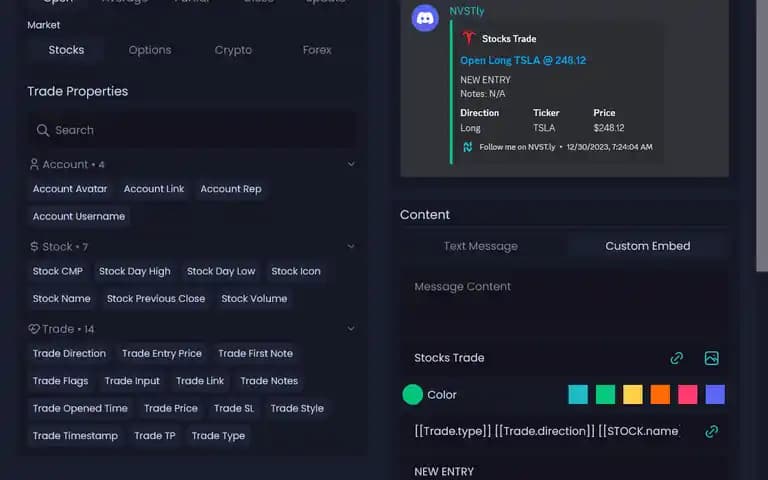Insert the Trade First Note property
This screenshot has height=480, width=768.
tap(256, 354)
